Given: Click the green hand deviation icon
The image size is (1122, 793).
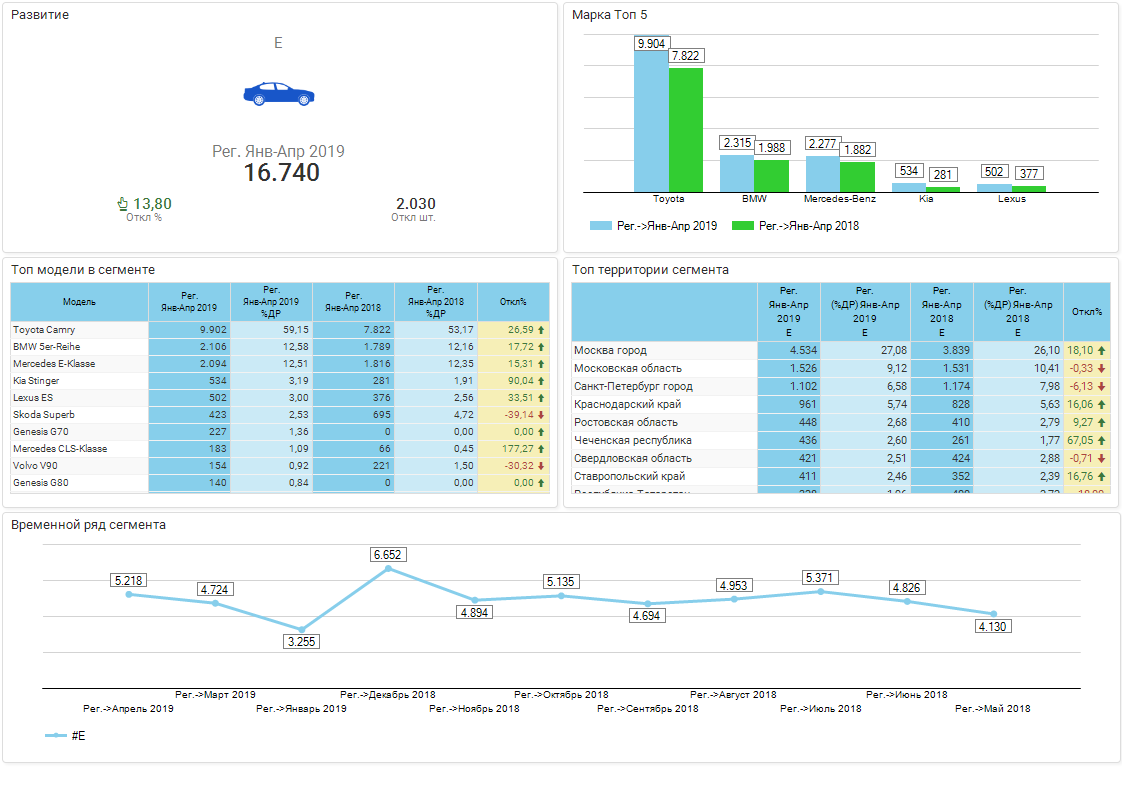Looking at the screenshot, I should tap(123, 204).
